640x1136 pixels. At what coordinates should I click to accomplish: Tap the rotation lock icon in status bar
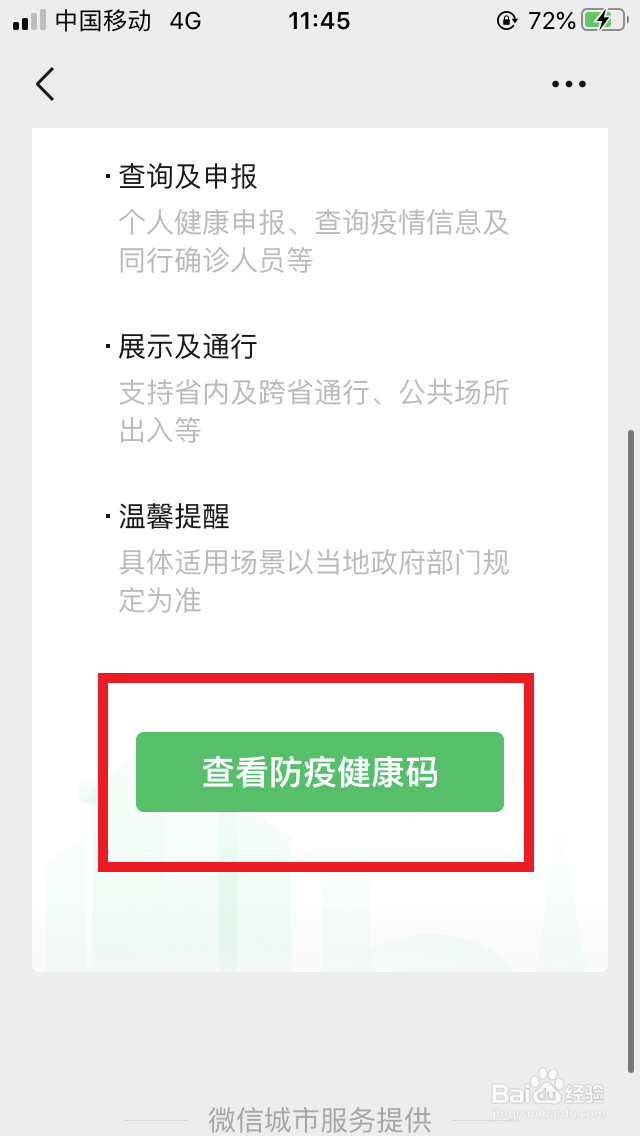[x=507, y=21]
